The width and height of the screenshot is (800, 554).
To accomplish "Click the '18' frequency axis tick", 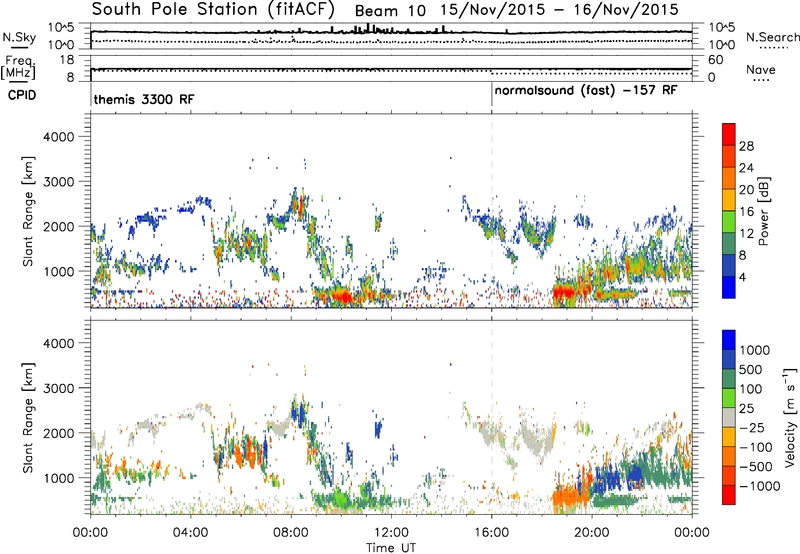I will point(67,60).
